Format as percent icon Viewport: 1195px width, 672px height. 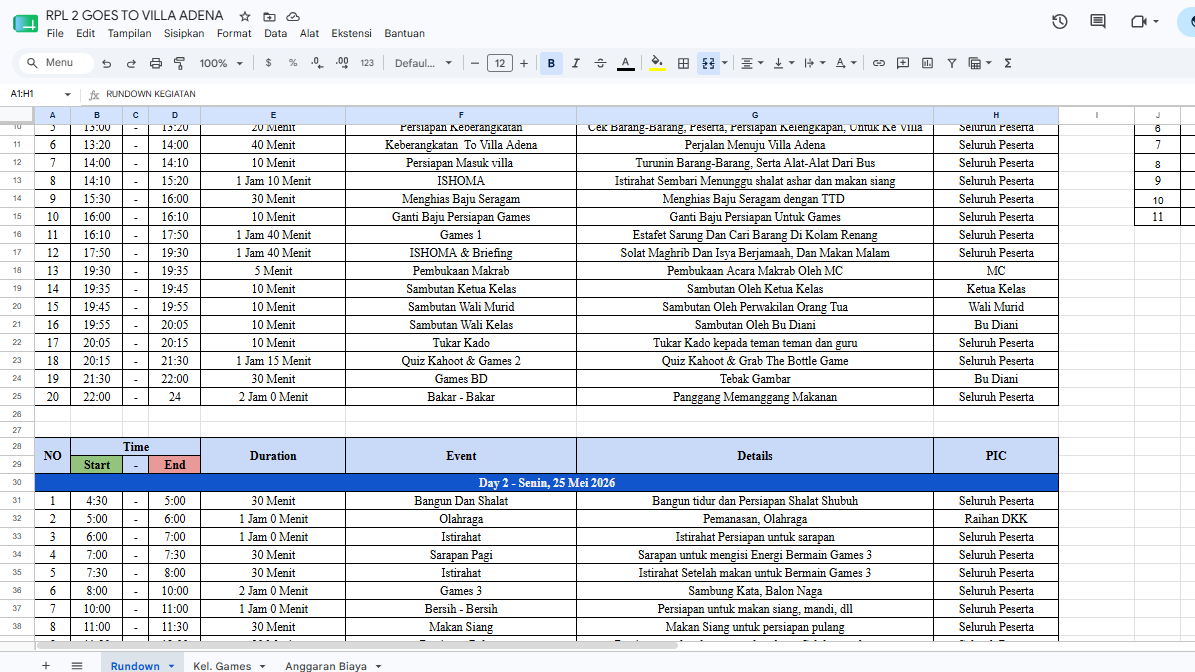pos(293,63)
